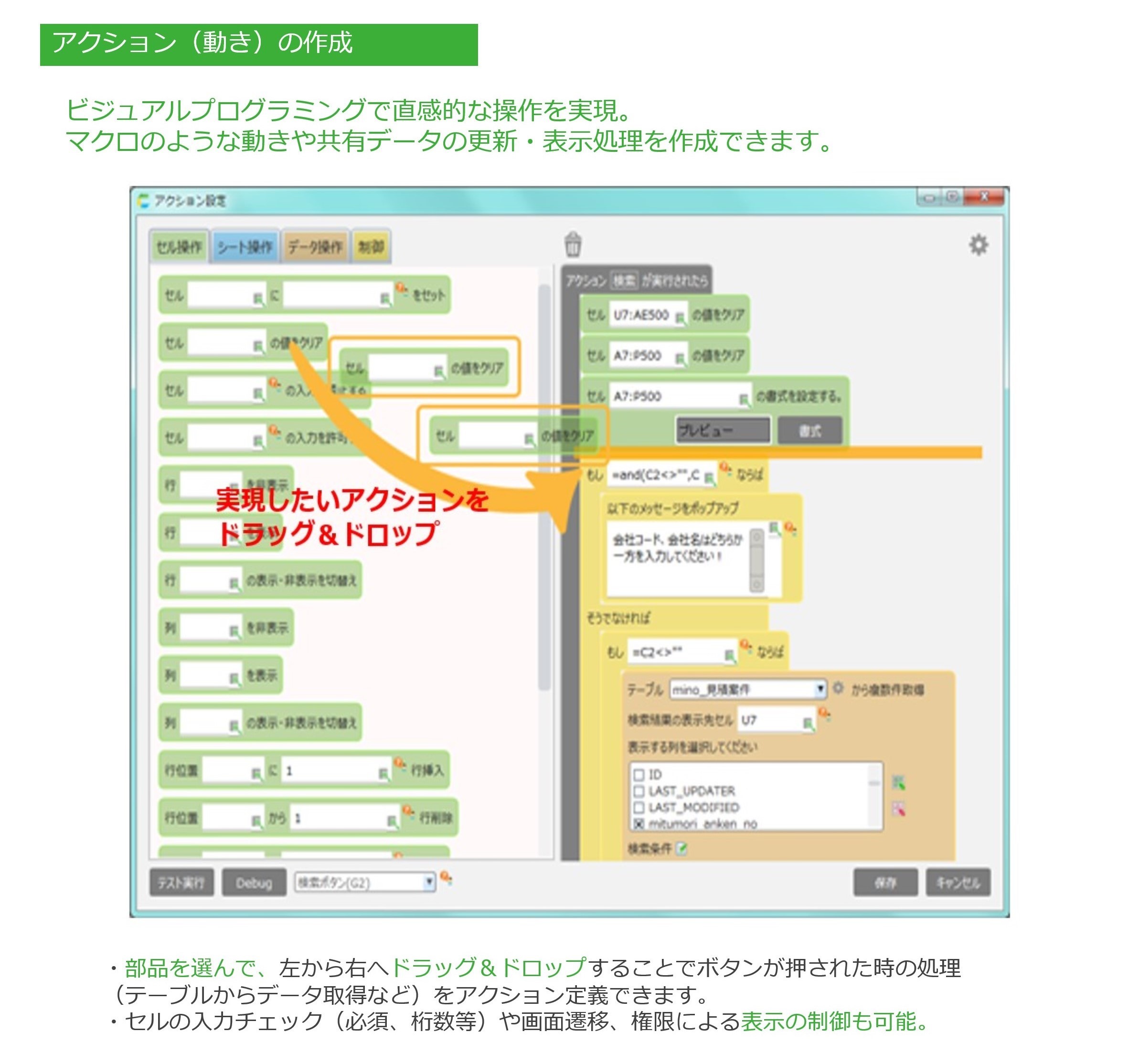This screenshot has height=1064, width=1128.
Task: Switch to the セル操作 tab
Action: pos(179,247)
